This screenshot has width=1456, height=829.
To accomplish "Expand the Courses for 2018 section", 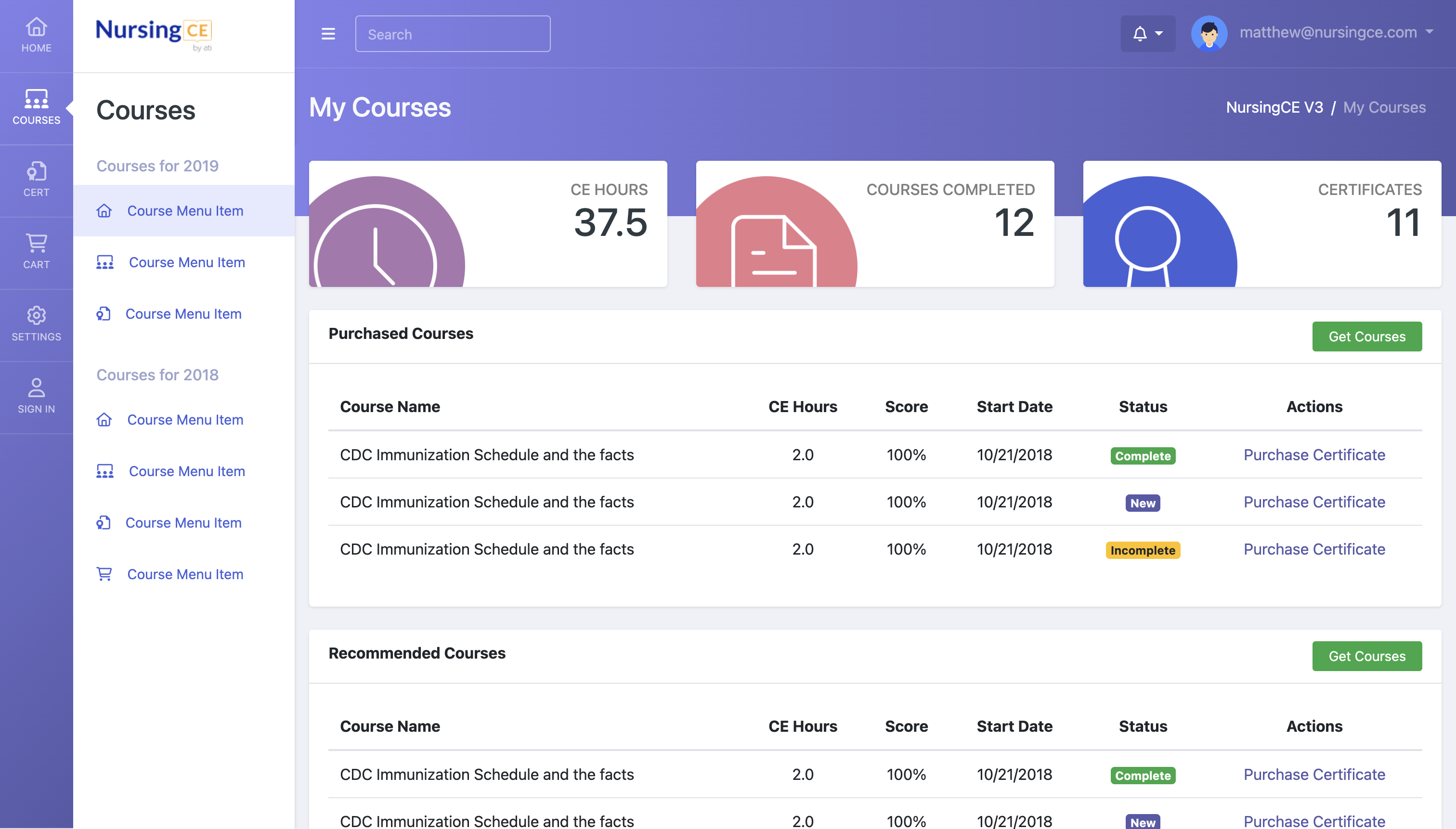I will pyautogui.click(x=158, y=375).
